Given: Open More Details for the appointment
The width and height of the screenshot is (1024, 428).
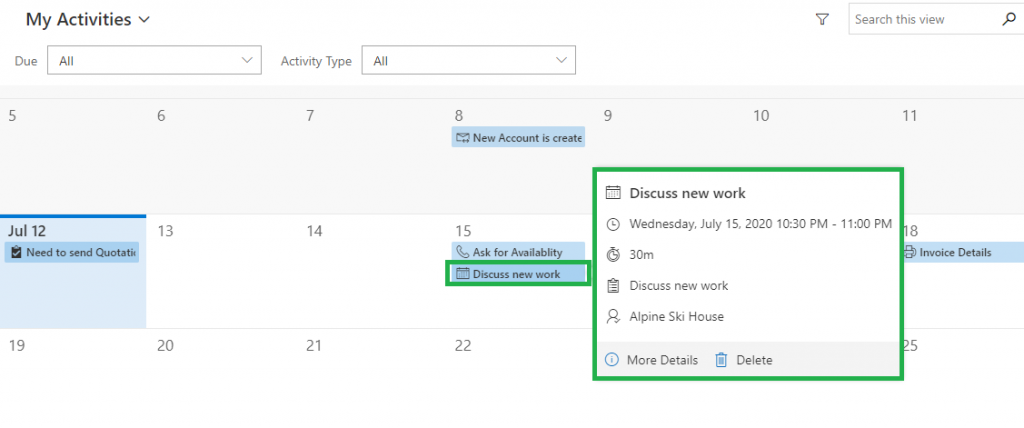Looking at the screenshot, I should [x=662, y=360].
